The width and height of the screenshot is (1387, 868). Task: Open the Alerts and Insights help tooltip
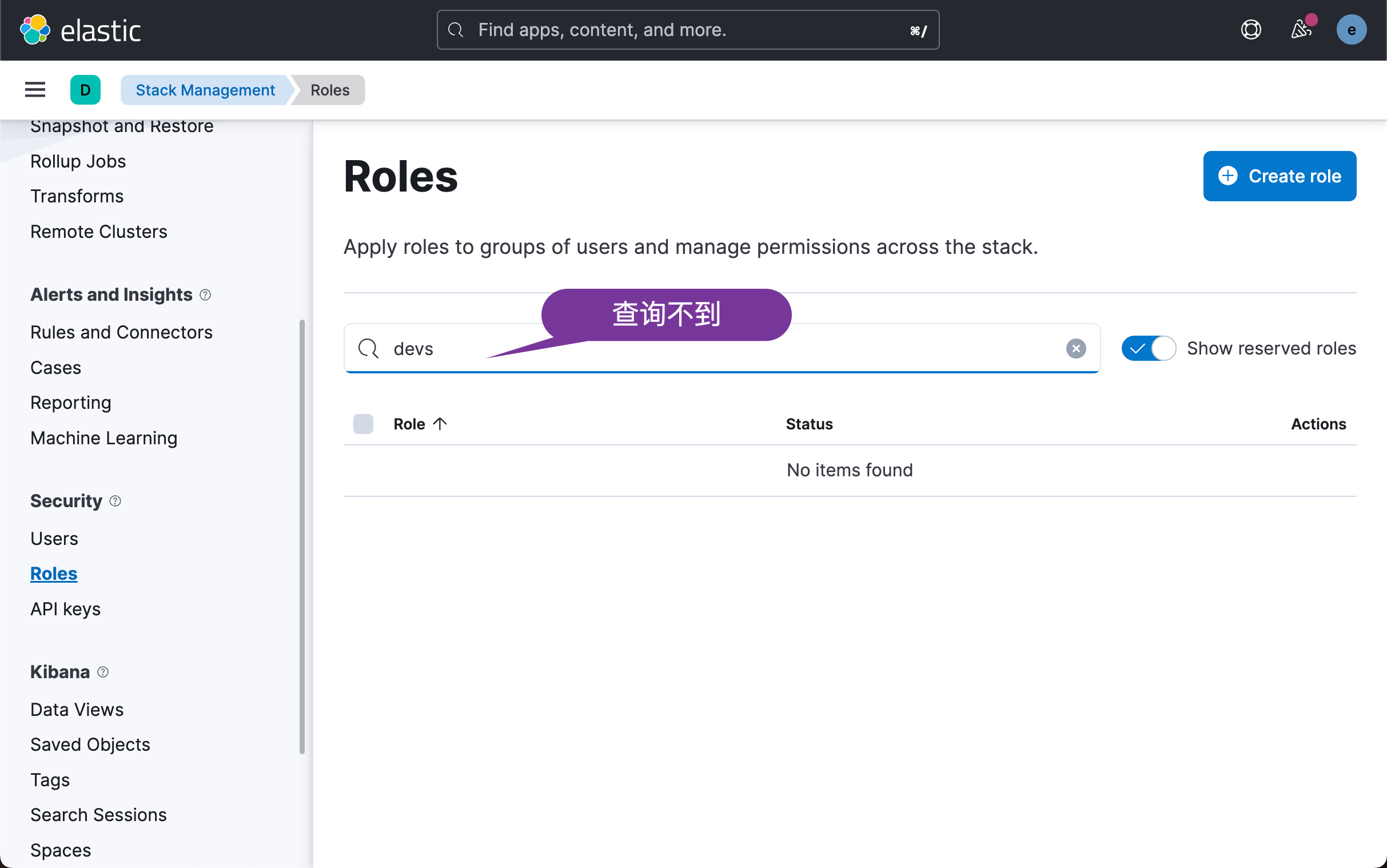pos(205,294)
